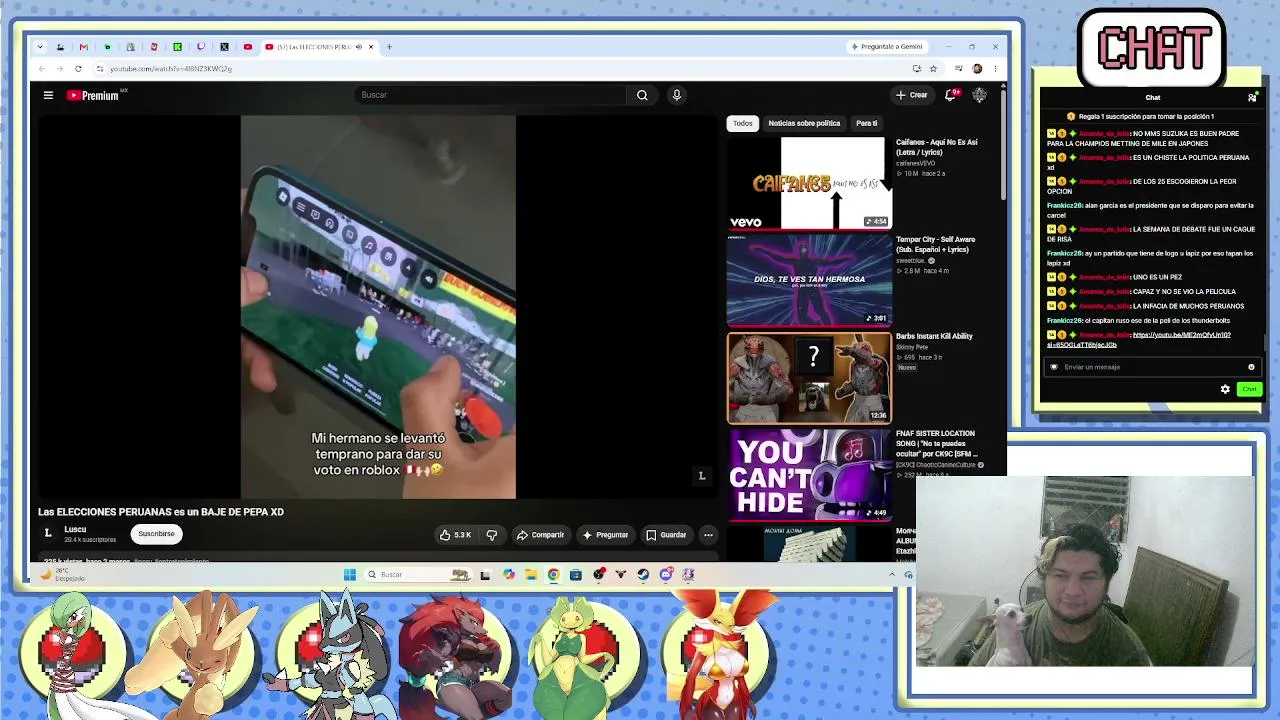Open the YouTube account avatar menu

(979, 95)
